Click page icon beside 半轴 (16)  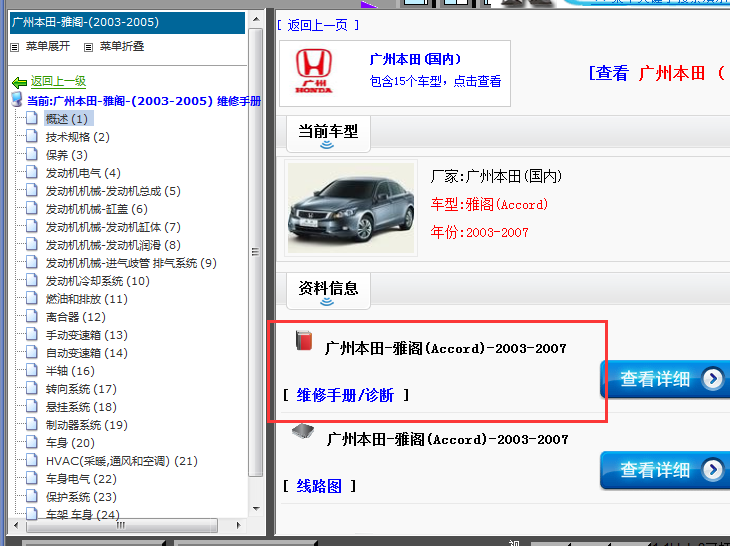click(32, 370)
